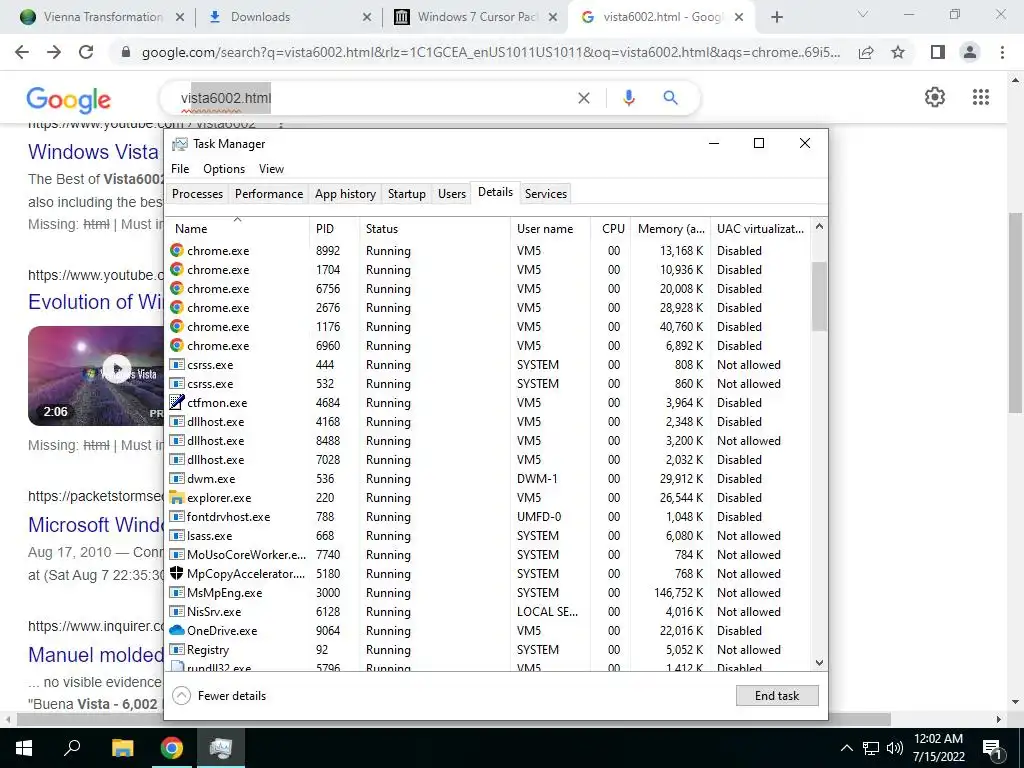Switch to Windows 7 Cursor Pack tab
This screenshot has height=768, width=1024.
(477, 17)
